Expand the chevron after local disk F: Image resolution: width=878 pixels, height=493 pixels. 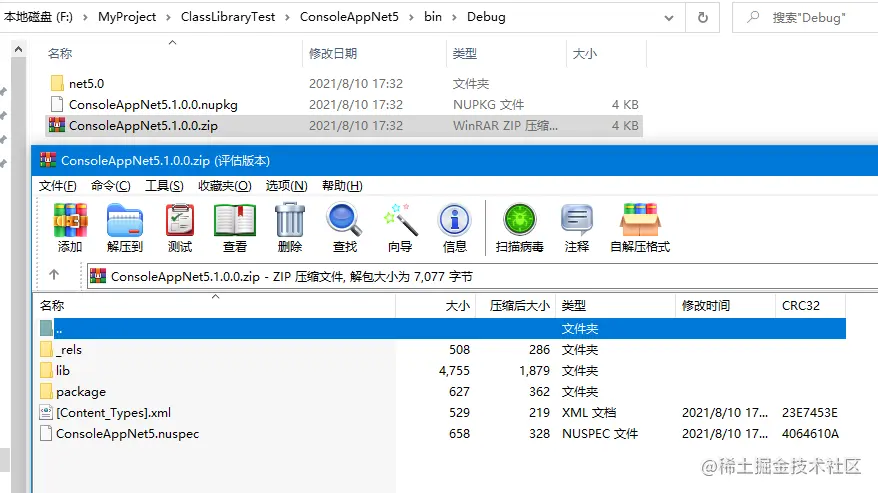[85, 17]
